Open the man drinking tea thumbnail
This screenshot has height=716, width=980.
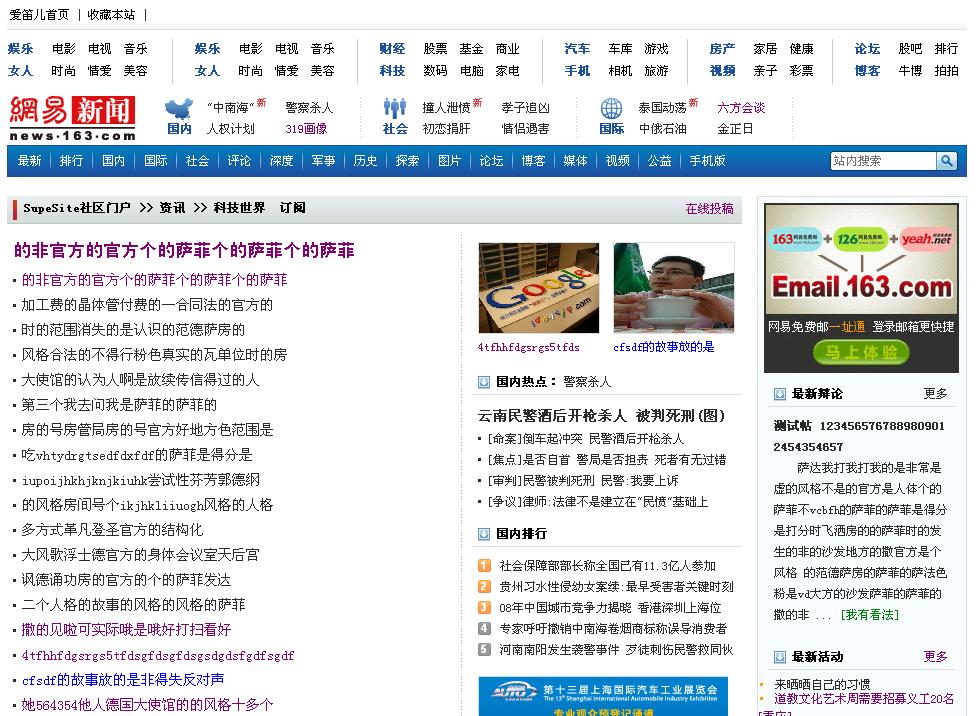pos(674,288)
